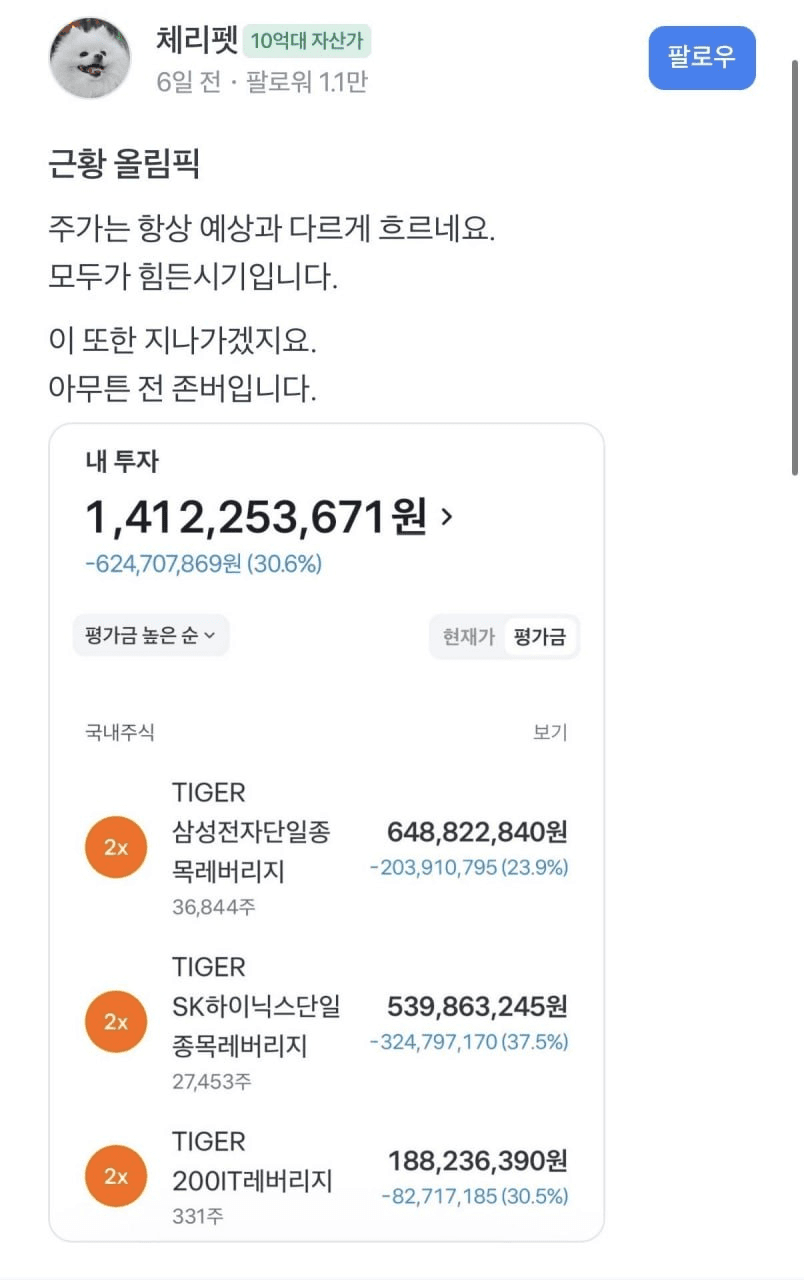This screenshot has height=1280, width=804.
Task: Expand total investment with the chevron arrow
Action: tap(446, 517)
